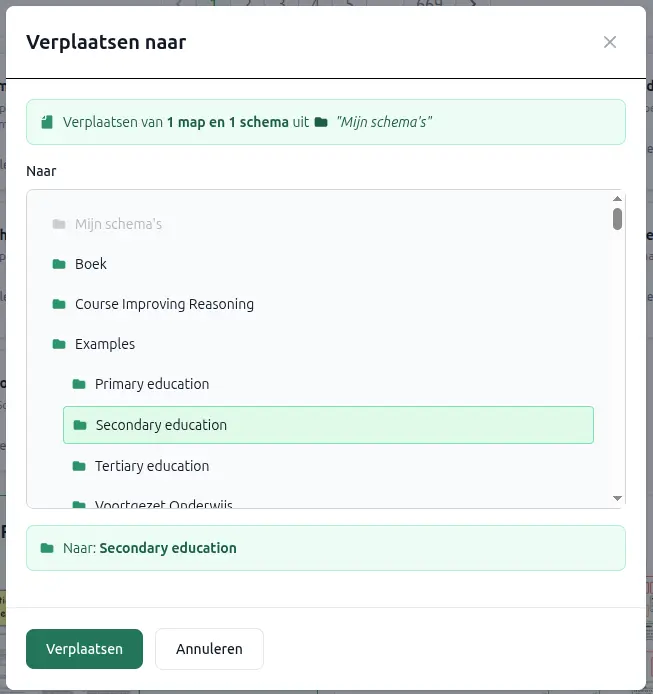This screenshot has height=694, width=653.
Task: Close the Verplaatsen naar dialog
Action: [x=610, y=42]
